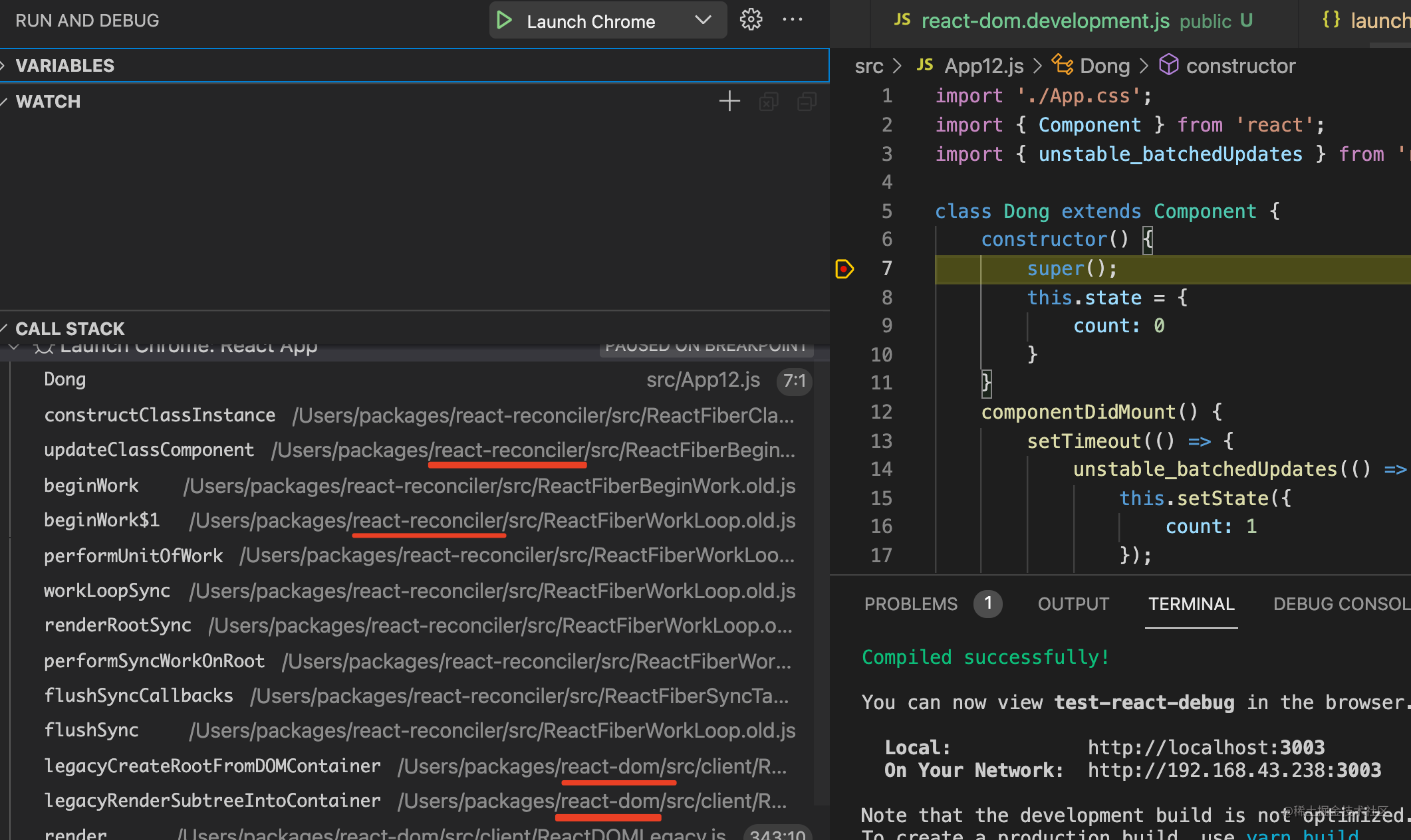Add a watch expression with plus icon
Image resolution: width=1411 pixels, height=840 pixels.
[x=729, y=101]
